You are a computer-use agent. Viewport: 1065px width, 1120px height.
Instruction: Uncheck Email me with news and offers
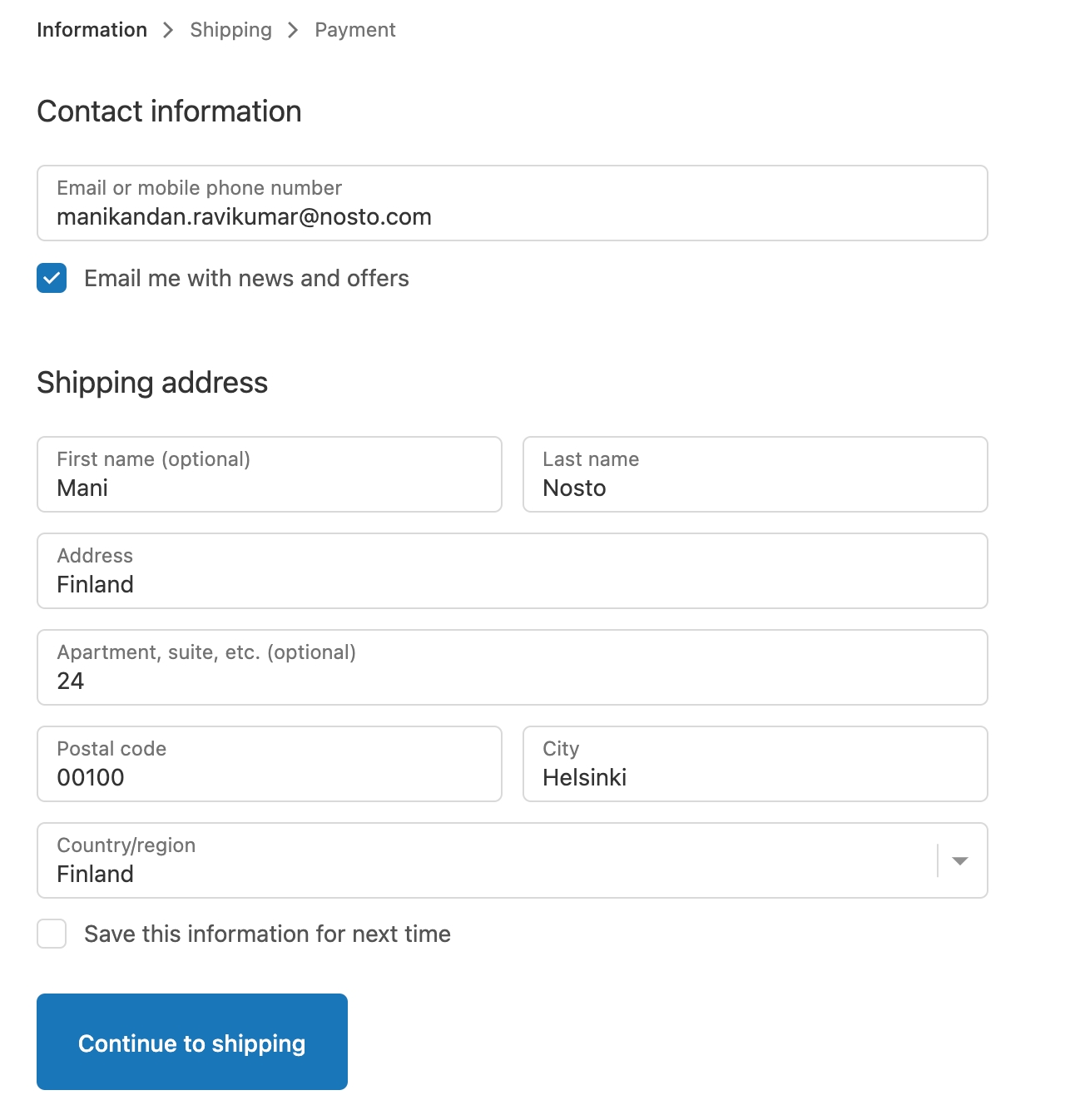[52, 279]
